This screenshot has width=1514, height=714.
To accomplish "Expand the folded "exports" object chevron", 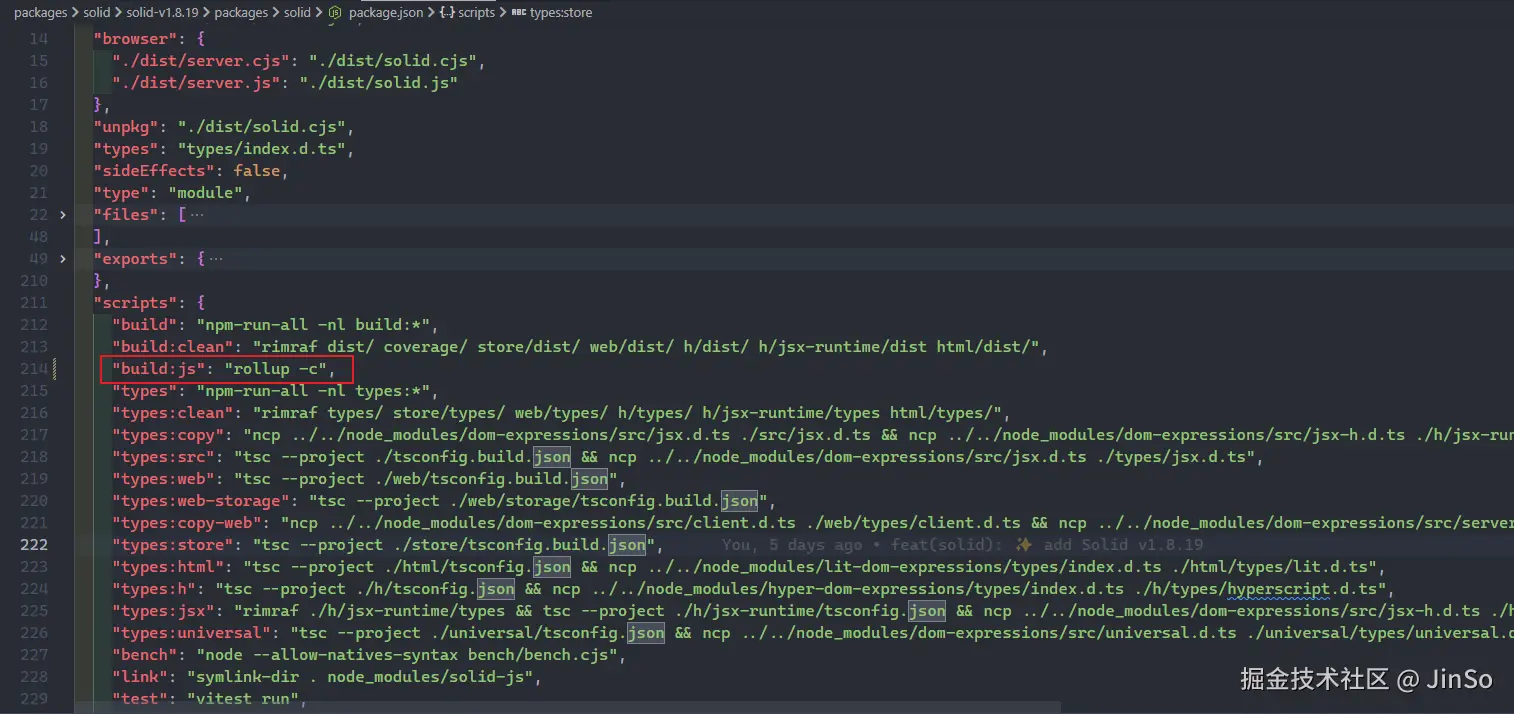I will coord(63,259).
